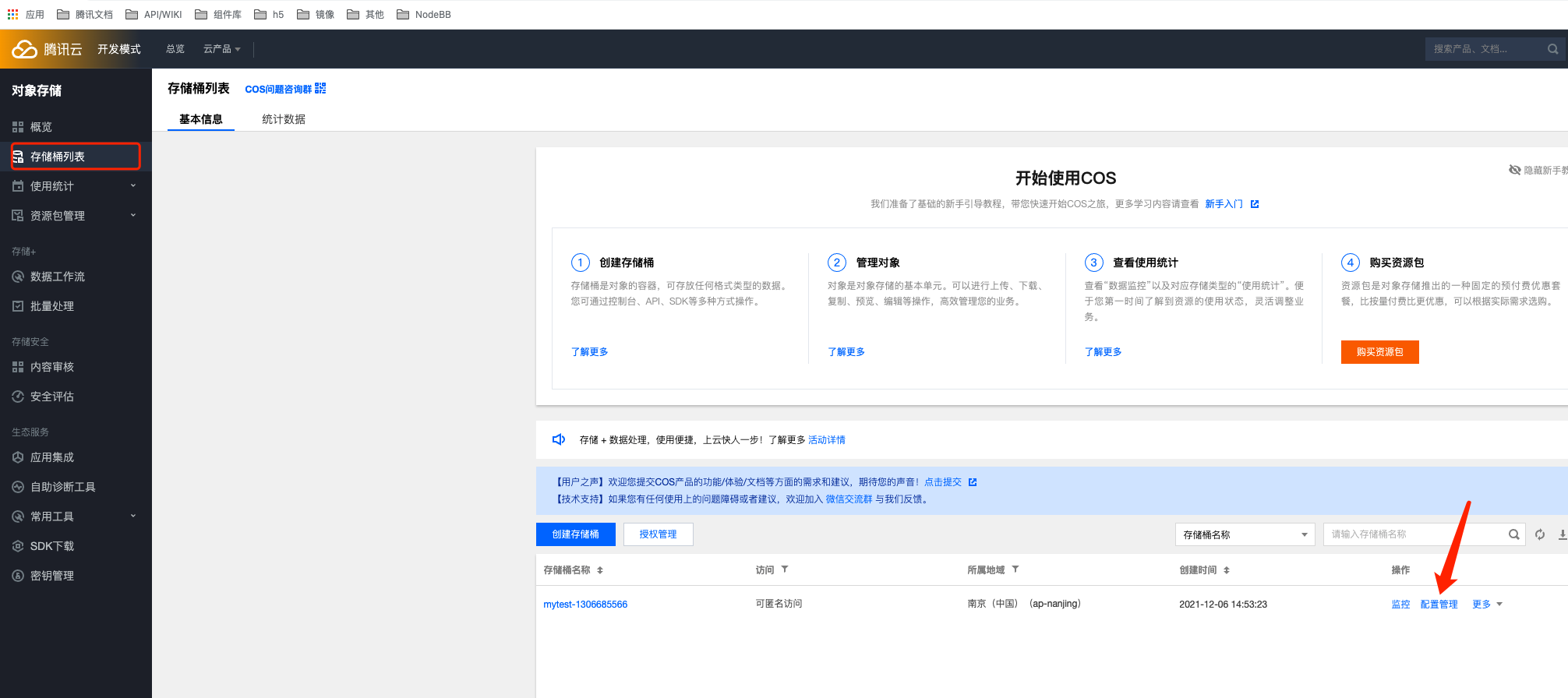This screenshot has height=698, width=1568.
Task: Expand the 使用统计 sidebar menu
Action: click(133, 185)
